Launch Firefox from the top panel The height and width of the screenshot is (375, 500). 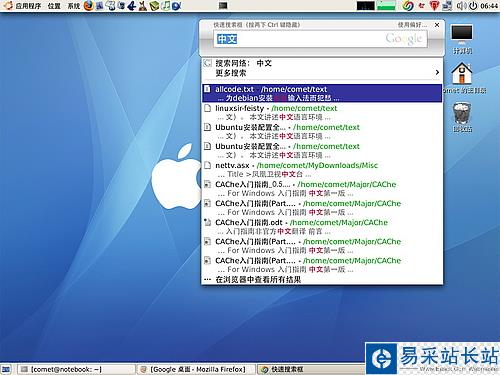coord(88,5)
